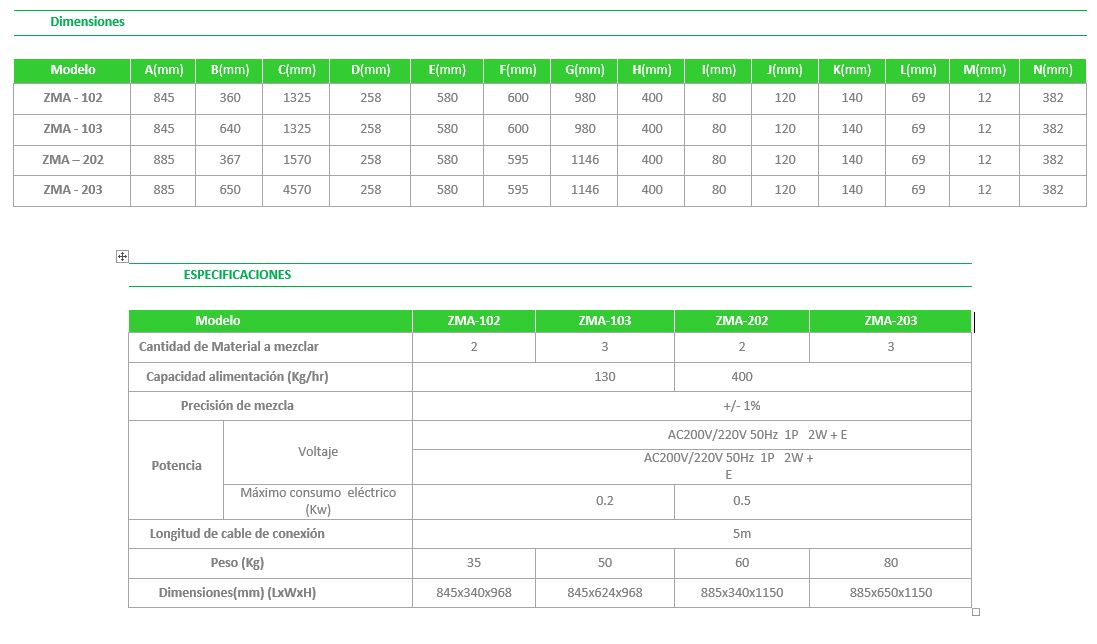Select the 4570 cell in ZMA - 203 row
The image size is (1097, 644).
[296, 190]
